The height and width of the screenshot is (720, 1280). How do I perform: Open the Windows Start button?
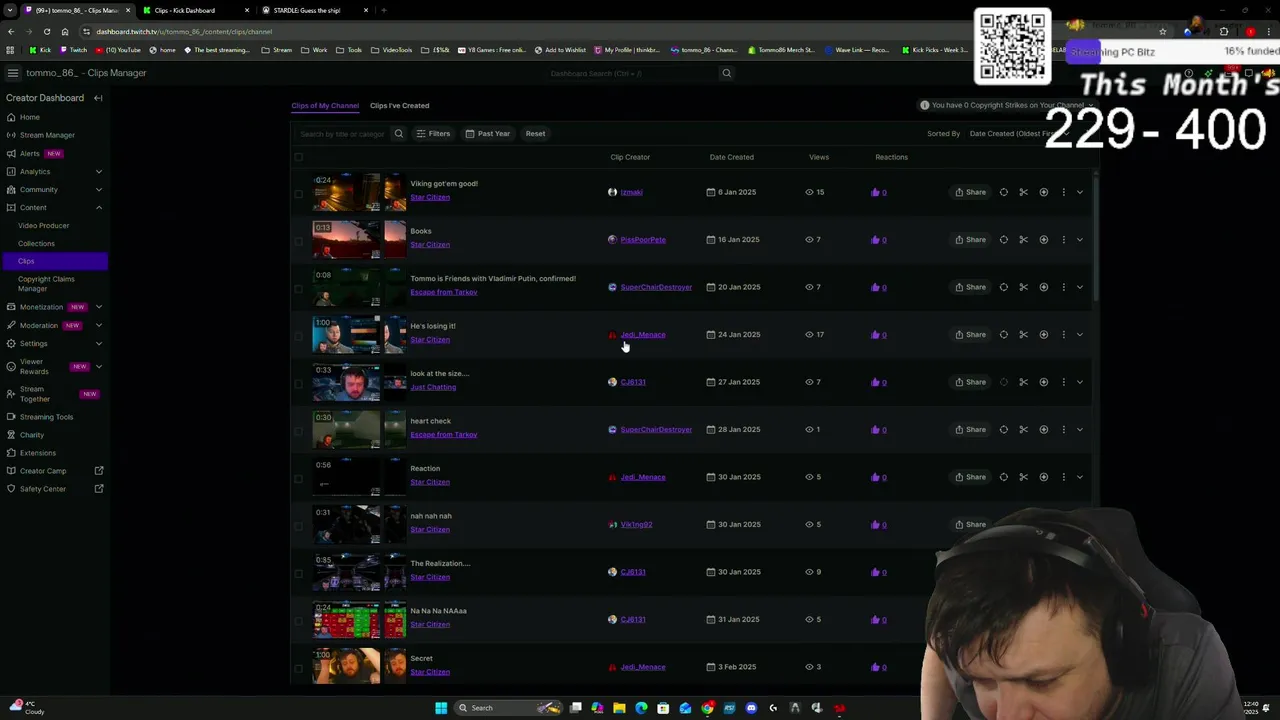pos(441,708)
